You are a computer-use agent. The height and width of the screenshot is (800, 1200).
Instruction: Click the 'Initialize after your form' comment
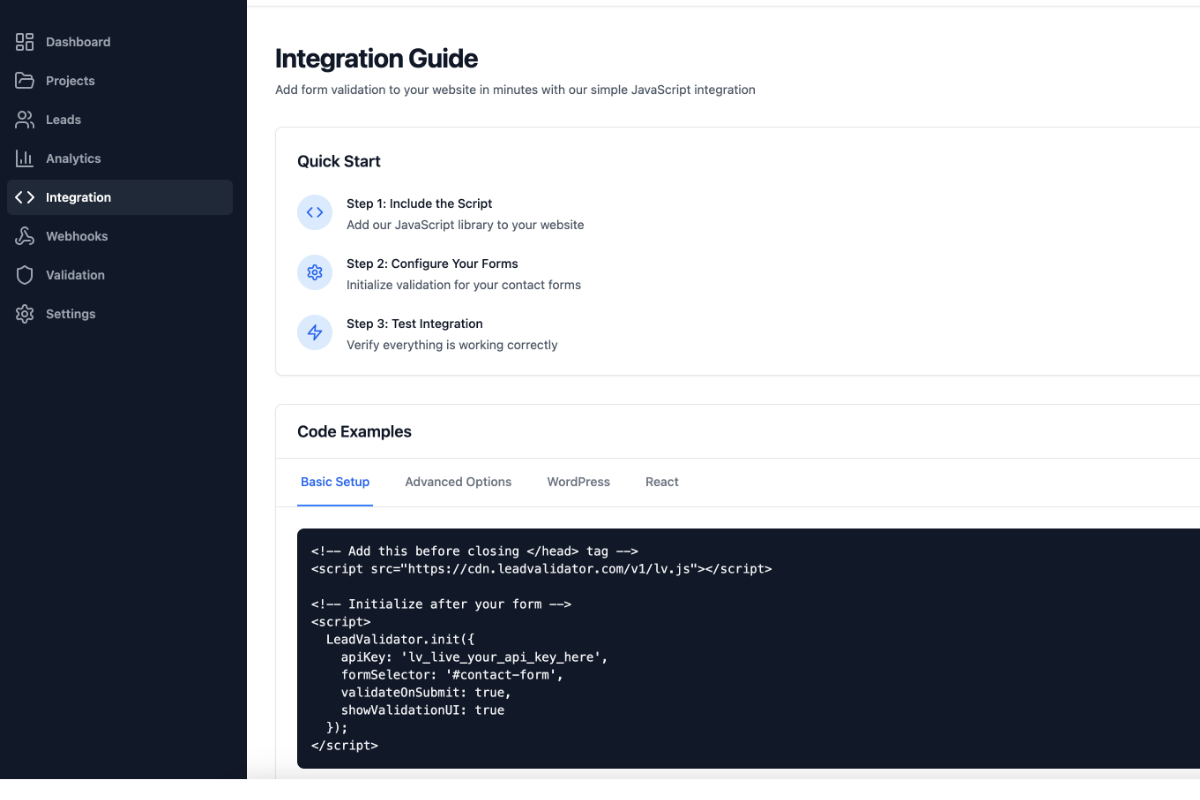pyautogui.click(x=441, y=604)
